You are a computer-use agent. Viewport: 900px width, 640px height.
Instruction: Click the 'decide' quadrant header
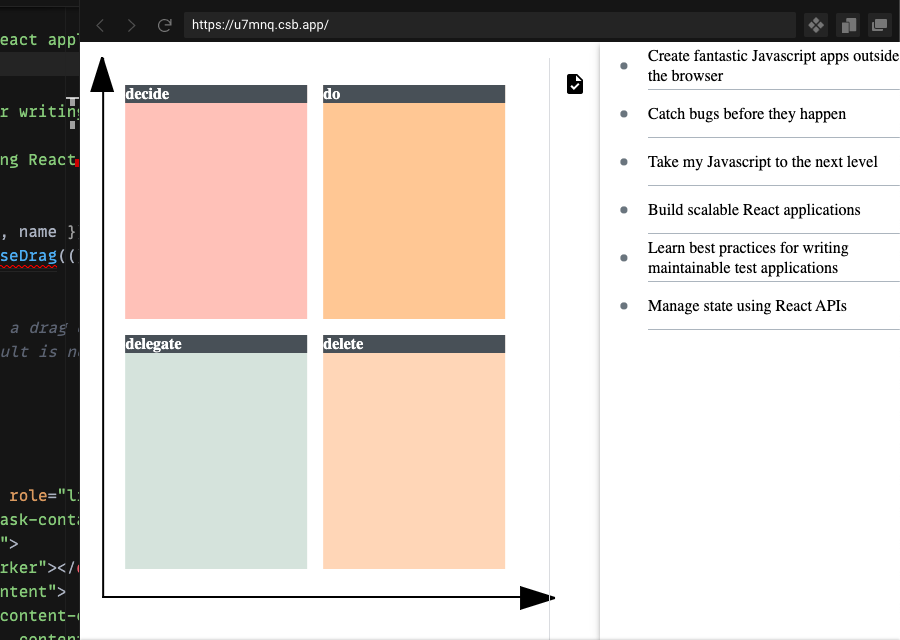coord(216,94)
